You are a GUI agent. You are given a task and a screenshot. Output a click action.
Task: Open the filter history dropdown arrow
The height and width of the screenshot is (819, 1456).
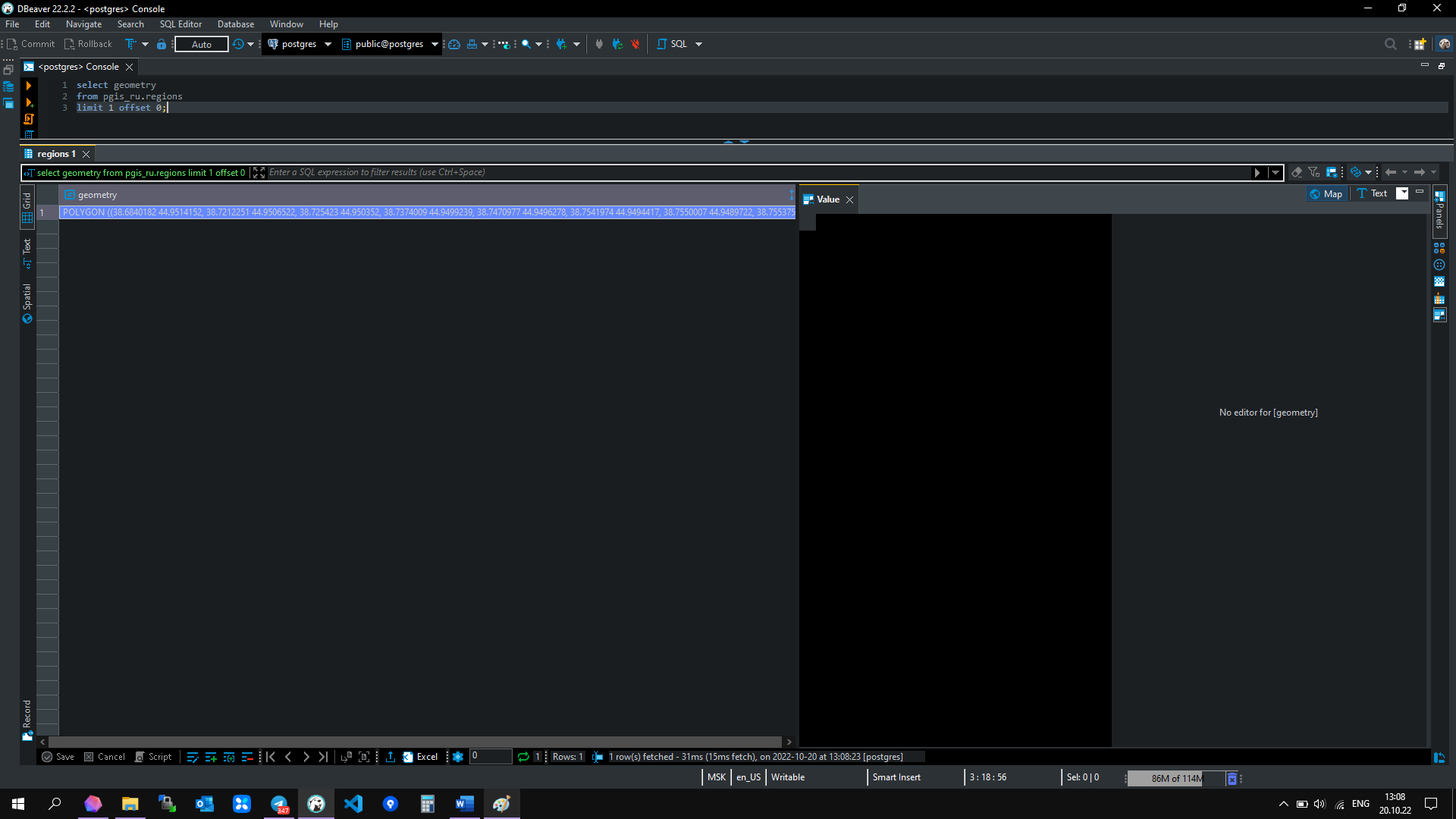click(1276, 173)
